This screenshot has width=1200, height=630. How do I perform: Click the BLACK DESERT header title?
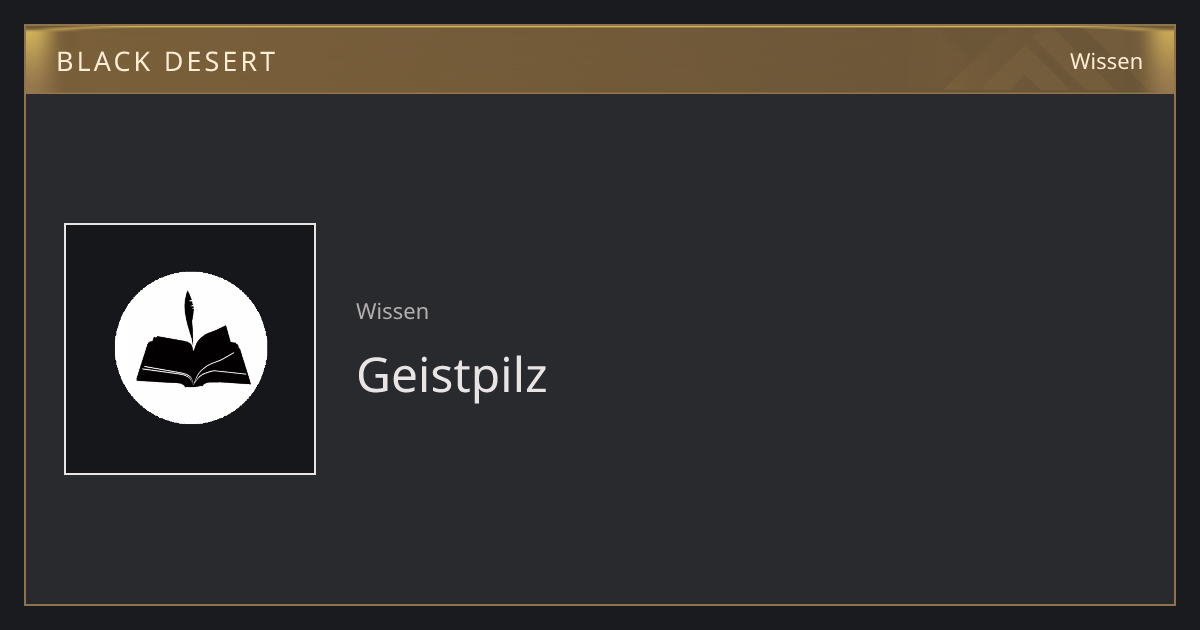(x=166, y=62)
